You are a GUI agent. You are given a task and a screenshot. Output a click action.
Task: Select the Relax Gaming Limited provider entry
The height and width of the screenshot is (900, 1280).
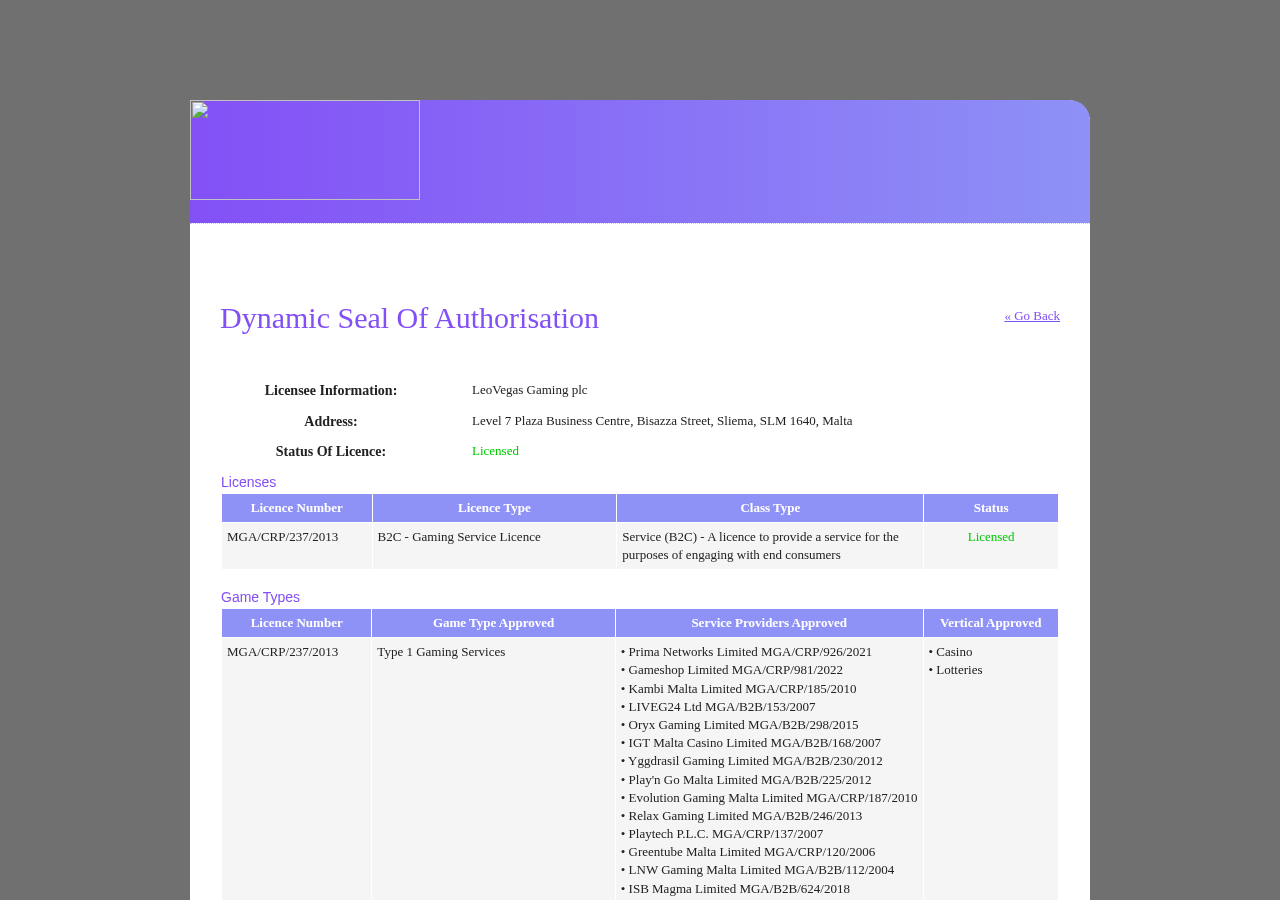click(x=742, y=816)
